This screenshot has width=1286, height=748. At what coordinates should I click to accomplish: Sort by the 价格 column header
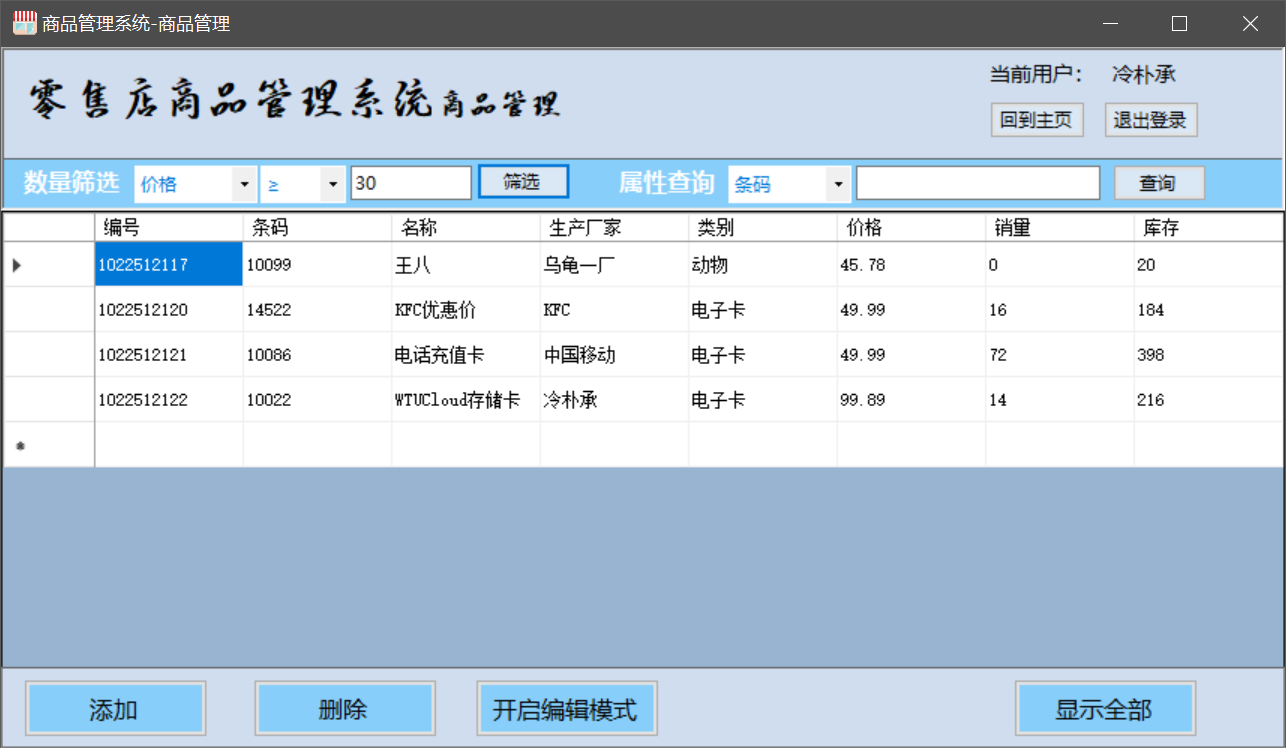coord(912,228)
